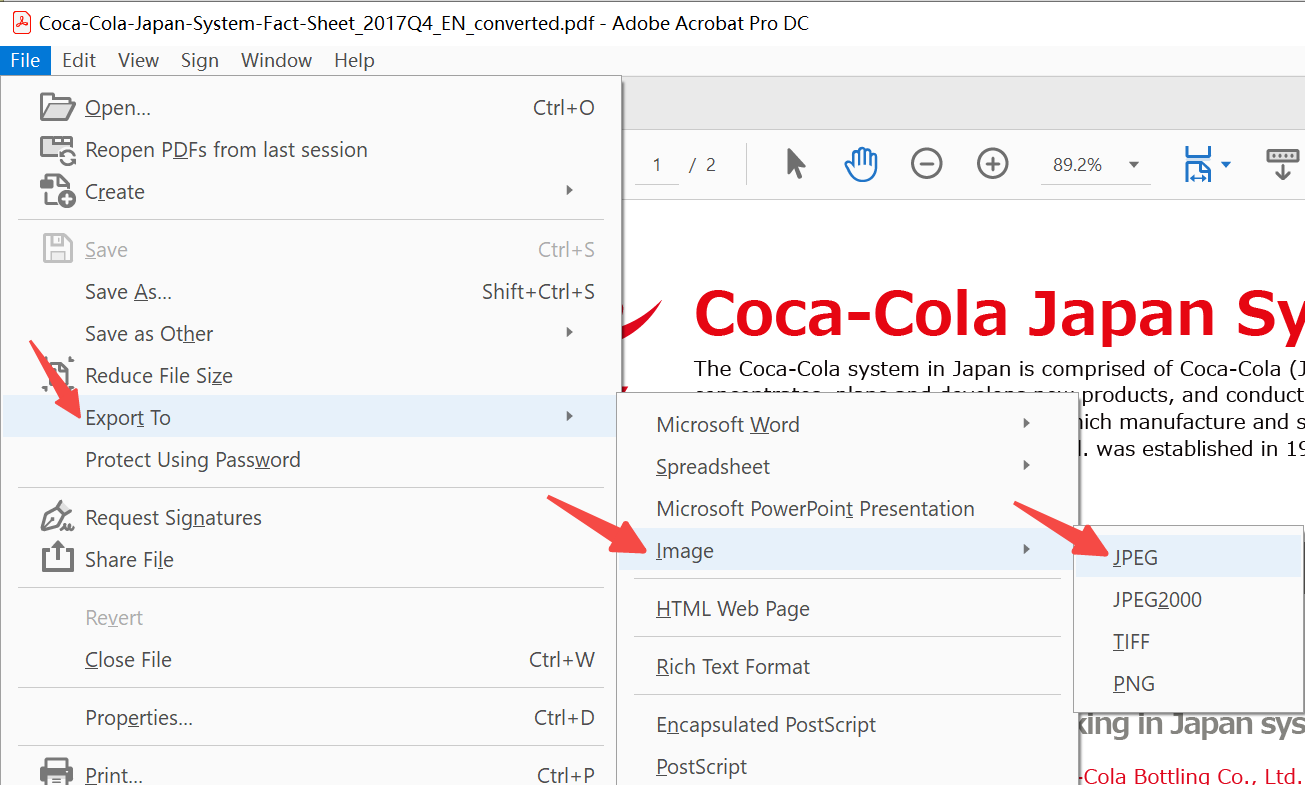
Task: Select Export To menu item
Action: tap(310, 418)
